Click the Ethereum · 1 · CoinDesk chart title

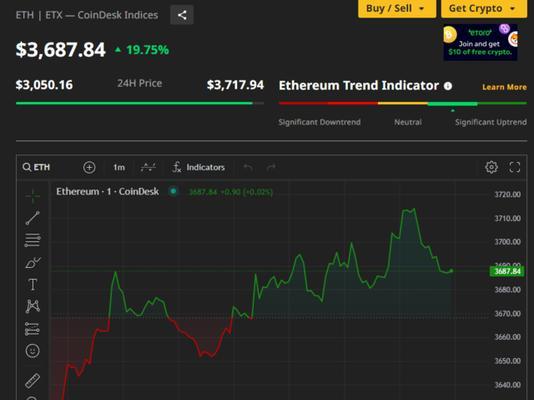click(x=107, y=192)
